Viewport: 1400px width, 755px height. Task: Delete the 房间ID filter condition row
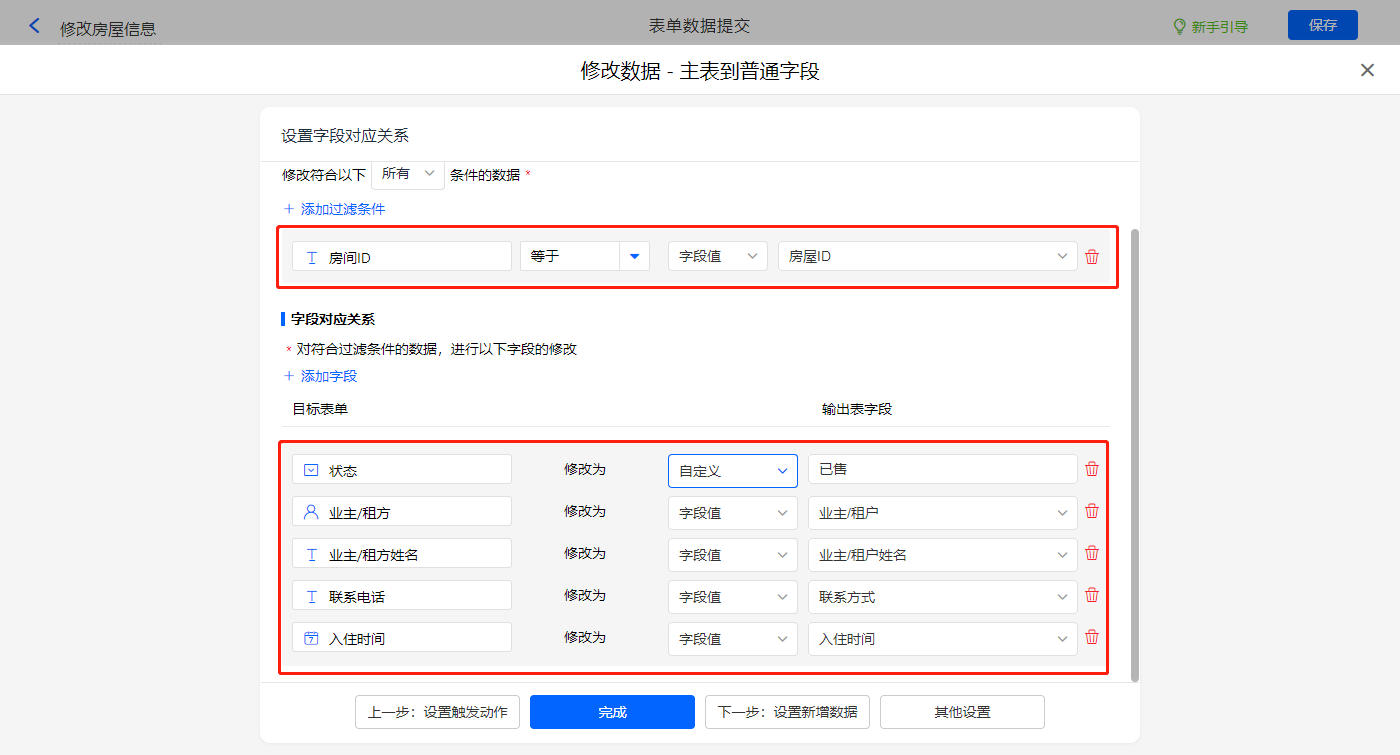[x=1092, y=257]
